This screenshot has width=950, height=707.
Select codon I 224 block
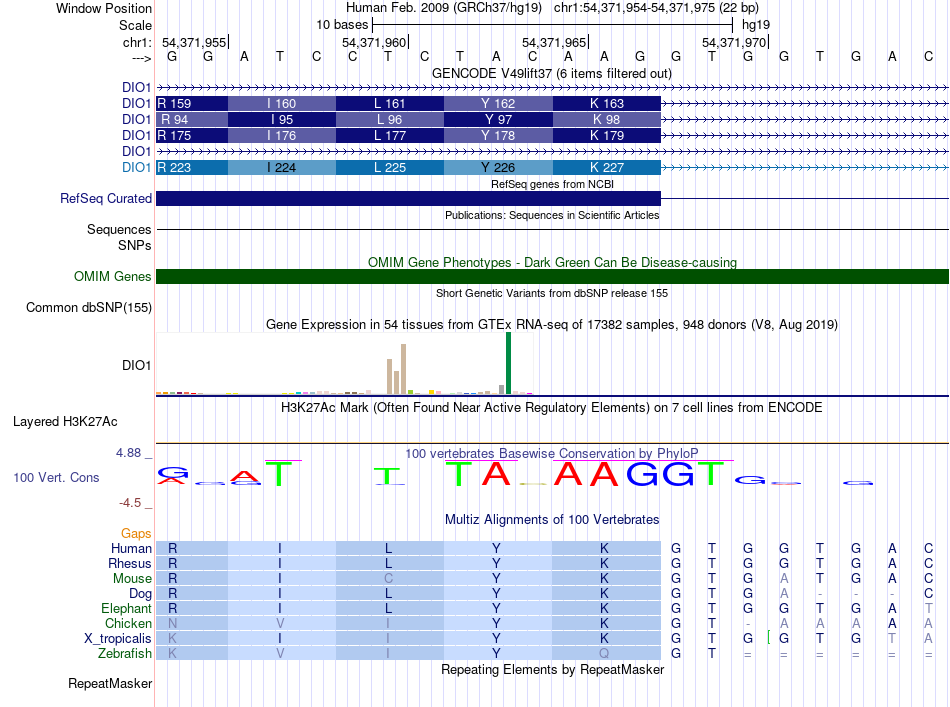282,167
